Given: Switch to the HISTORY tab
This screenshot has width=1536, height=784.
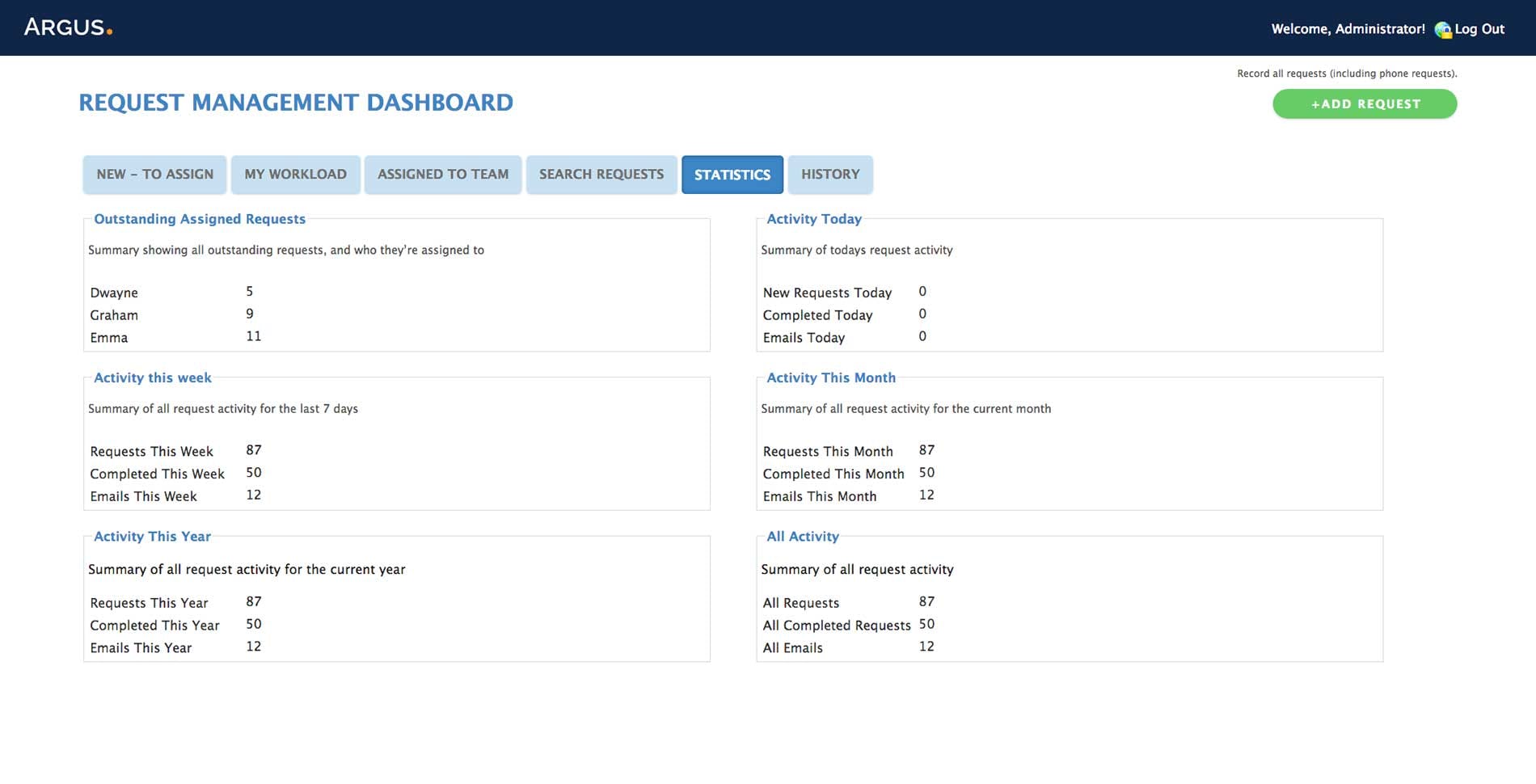Looking at the screenshot, I should [830, 174].
